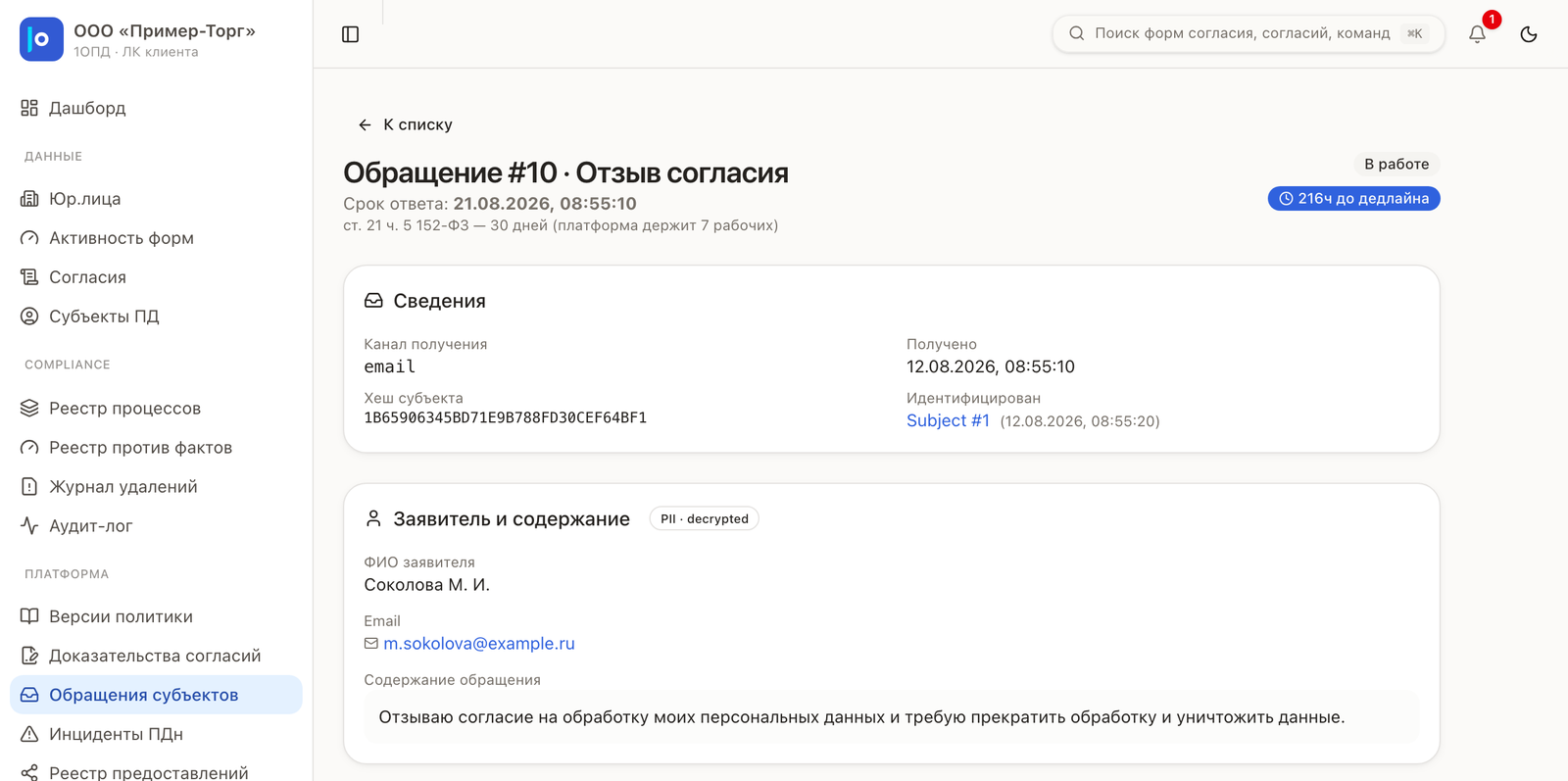Click the Аудит-лог activity icon
1568x781 pixels.
[29, 525]
